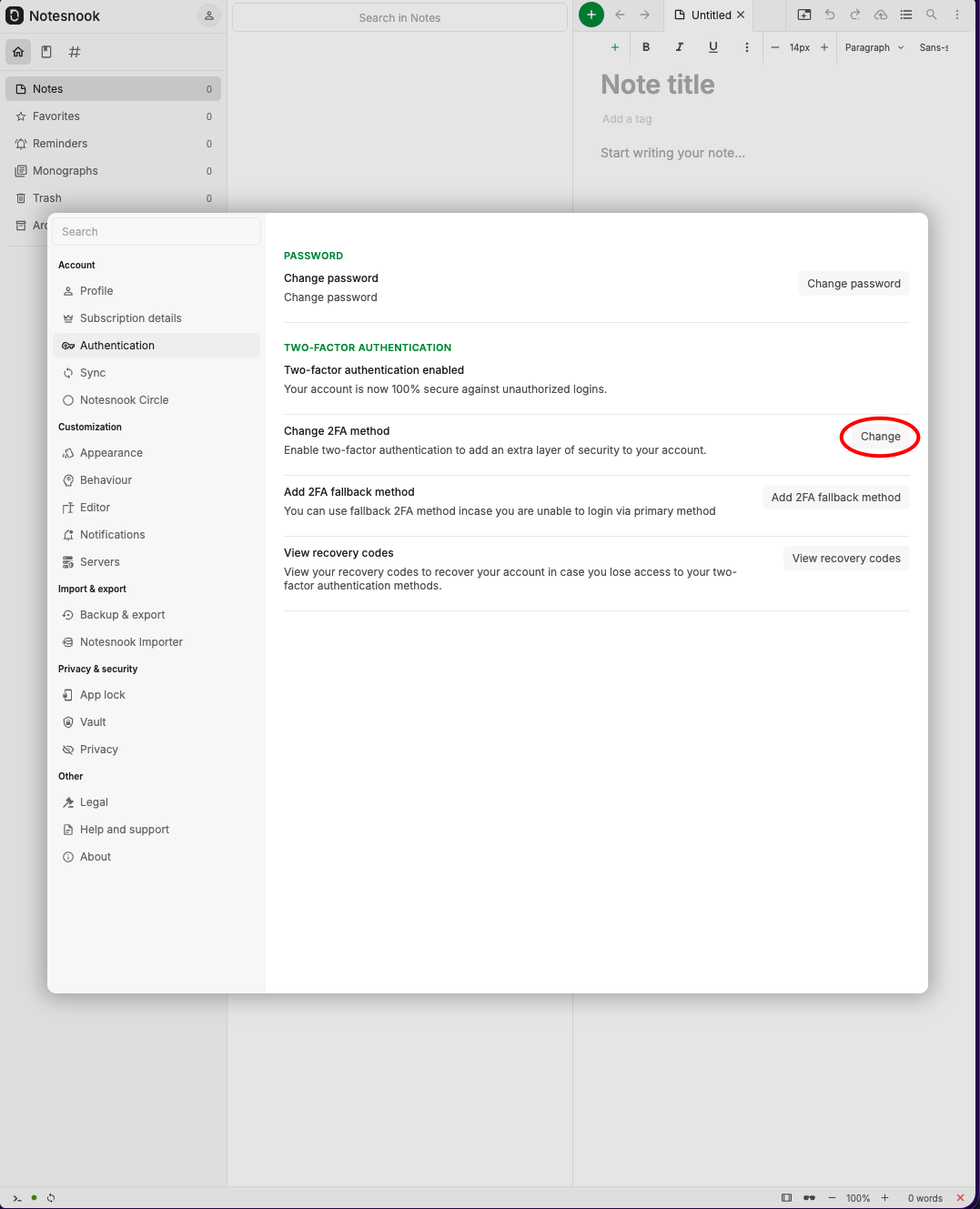Open Sans-serif font family dropdown
This screenshot has height=1209, width=980.
[934, 47]
